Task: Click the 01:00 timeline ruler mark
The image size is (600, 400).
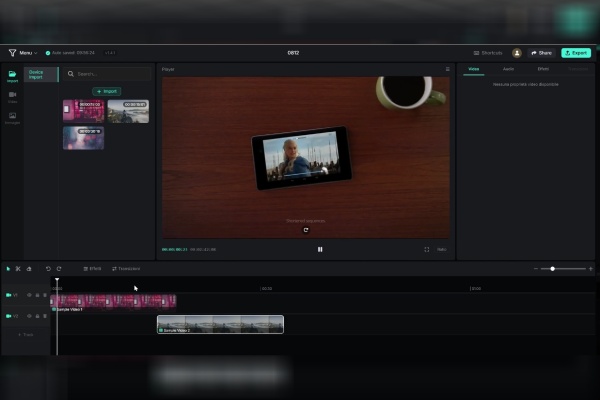Action: tap(476, 289)
